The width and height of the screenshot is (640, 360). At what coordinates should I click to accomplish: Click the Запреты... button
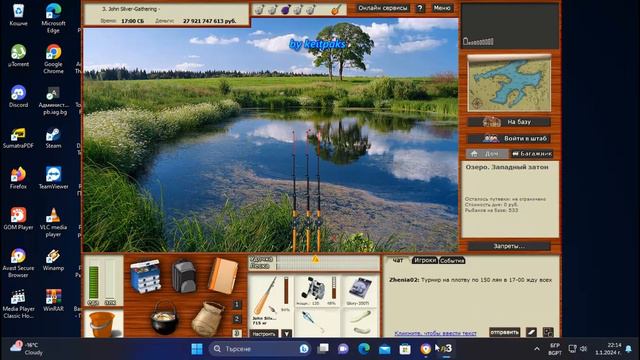coord(509,246)
